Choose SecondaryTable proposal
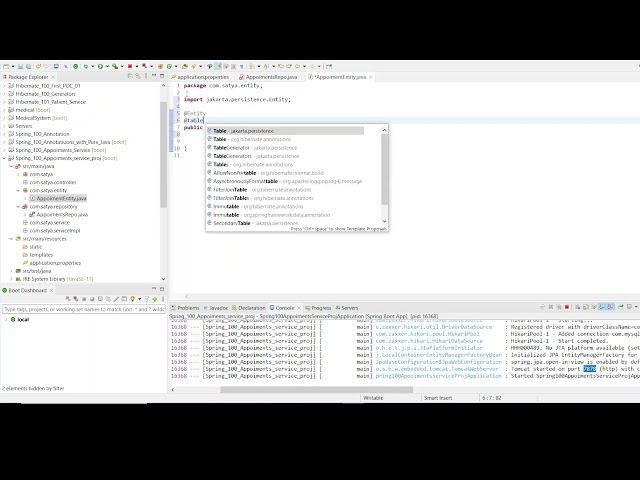 (285, 223)
